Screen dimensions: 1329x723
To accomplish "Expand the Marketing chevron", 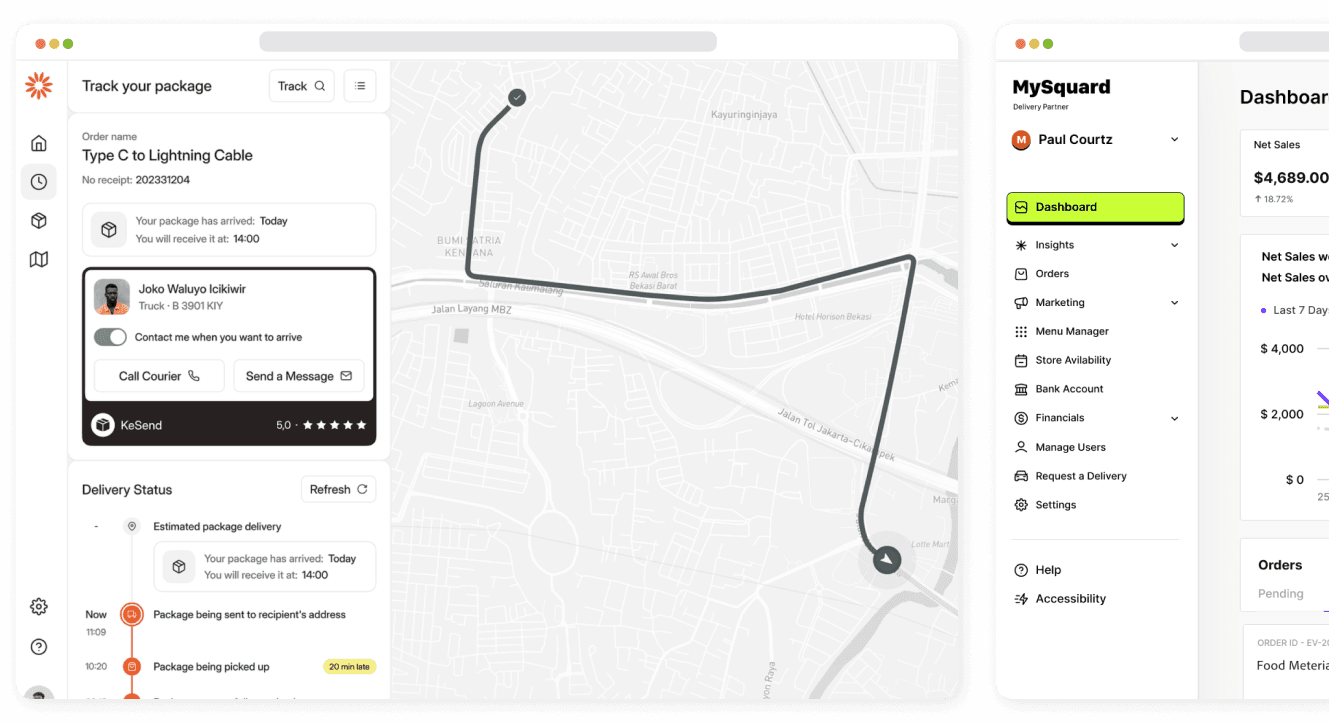I will [1175, 303].
